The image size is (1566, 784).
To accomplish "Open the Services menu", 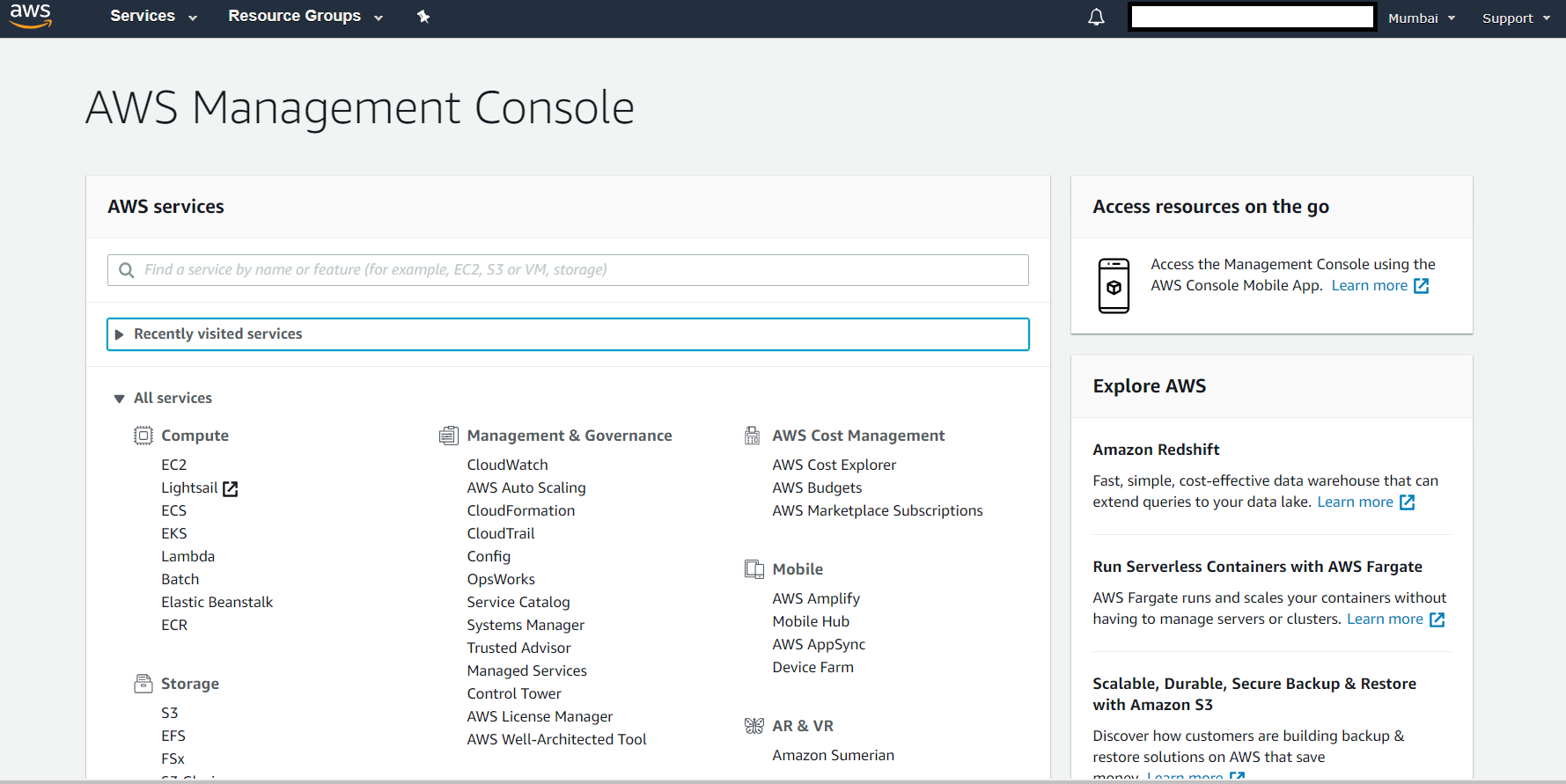I will pyautogui.click(x=153, y=16).
